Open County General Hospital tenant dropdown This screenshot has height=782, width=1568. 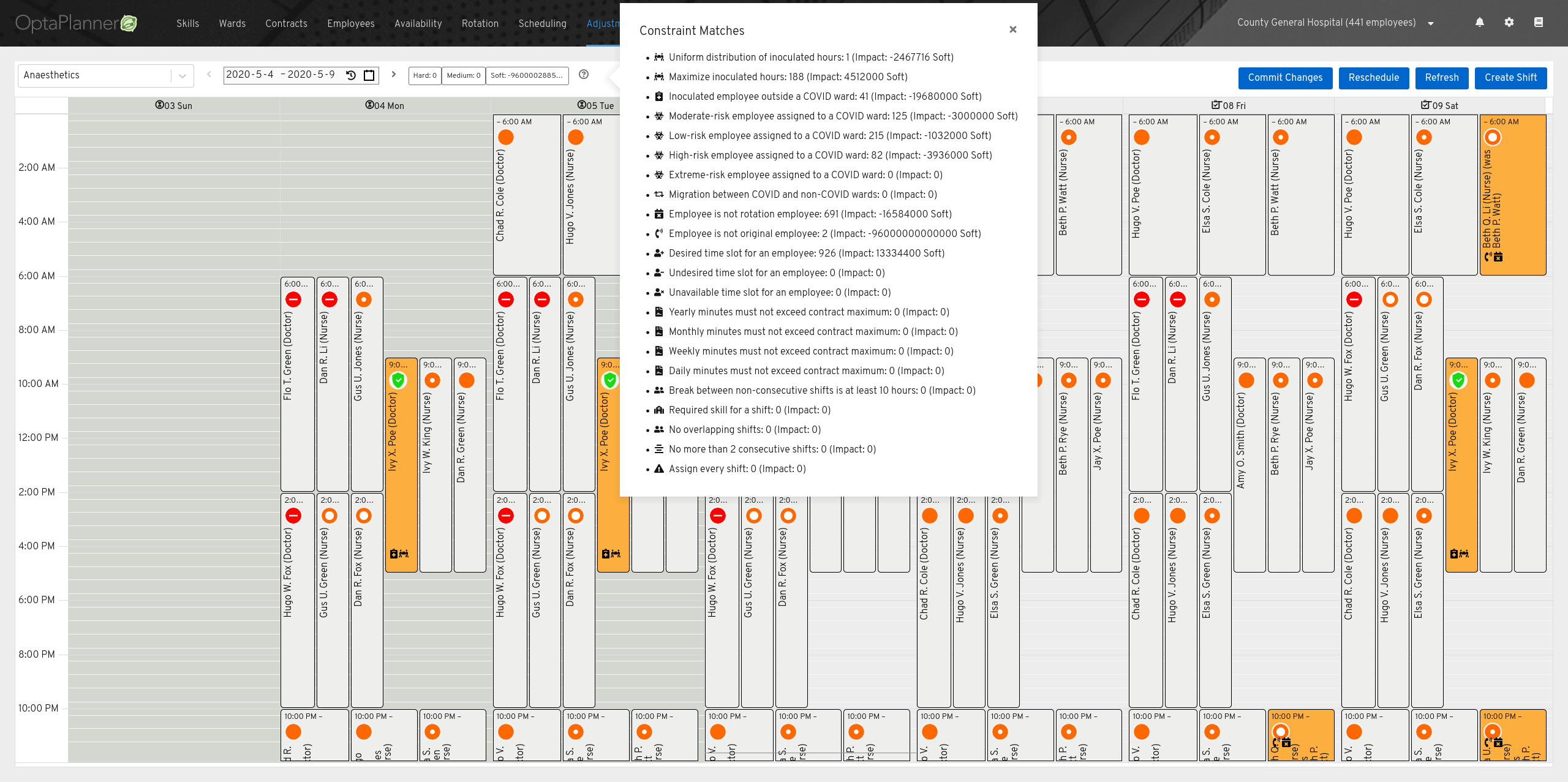tap(1431, 23)
